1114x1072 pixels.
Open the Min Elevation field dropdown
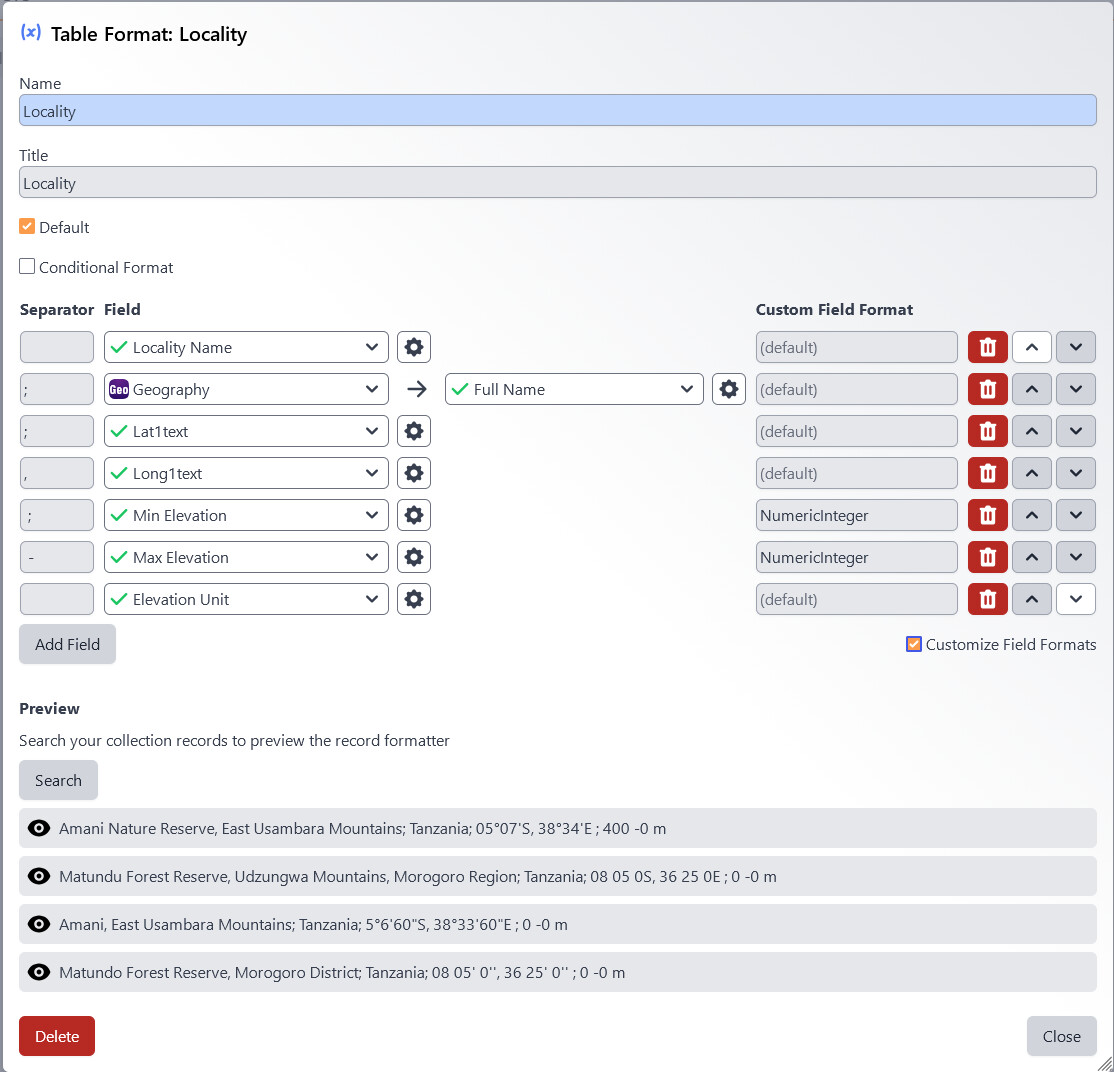pyautogui.click(x=246, y=515)
